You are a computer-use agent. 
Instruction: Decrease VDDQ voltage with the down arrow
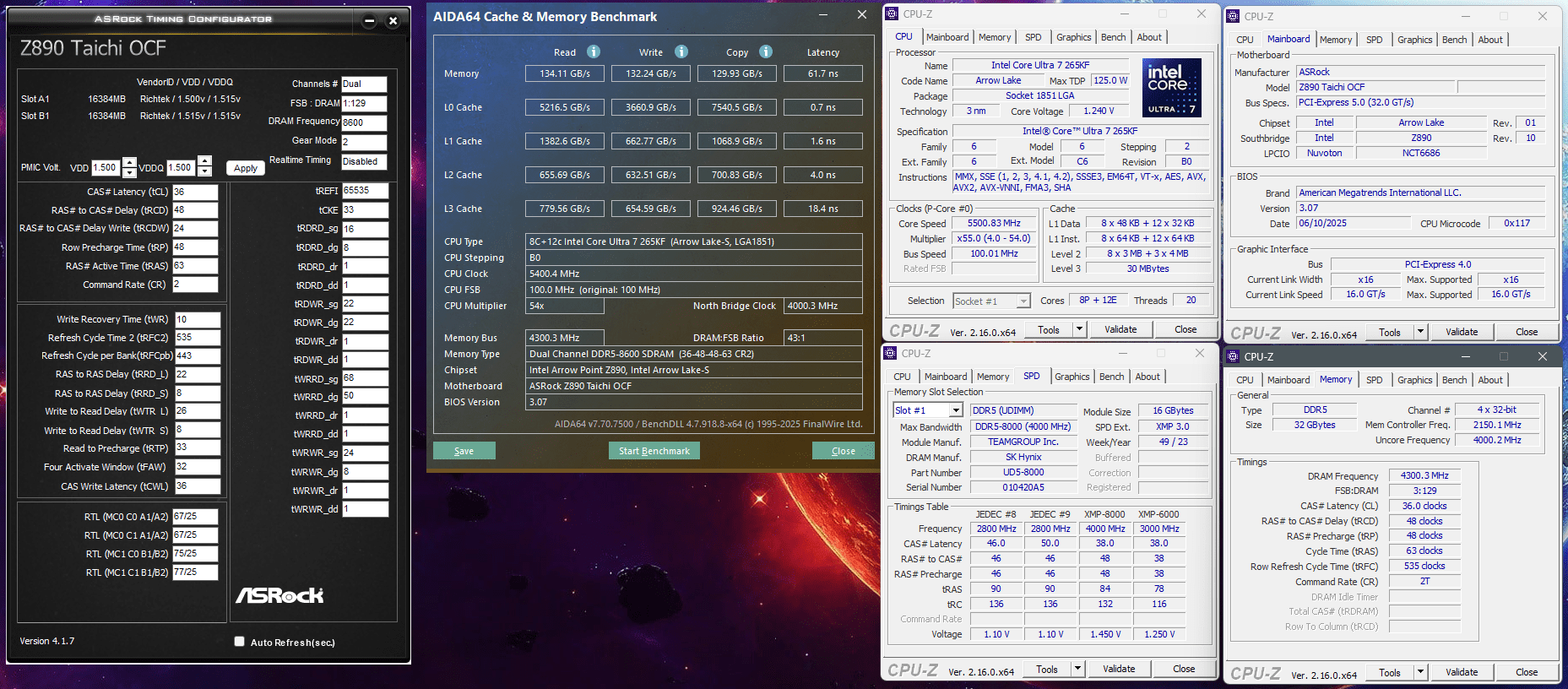(204, 172)
